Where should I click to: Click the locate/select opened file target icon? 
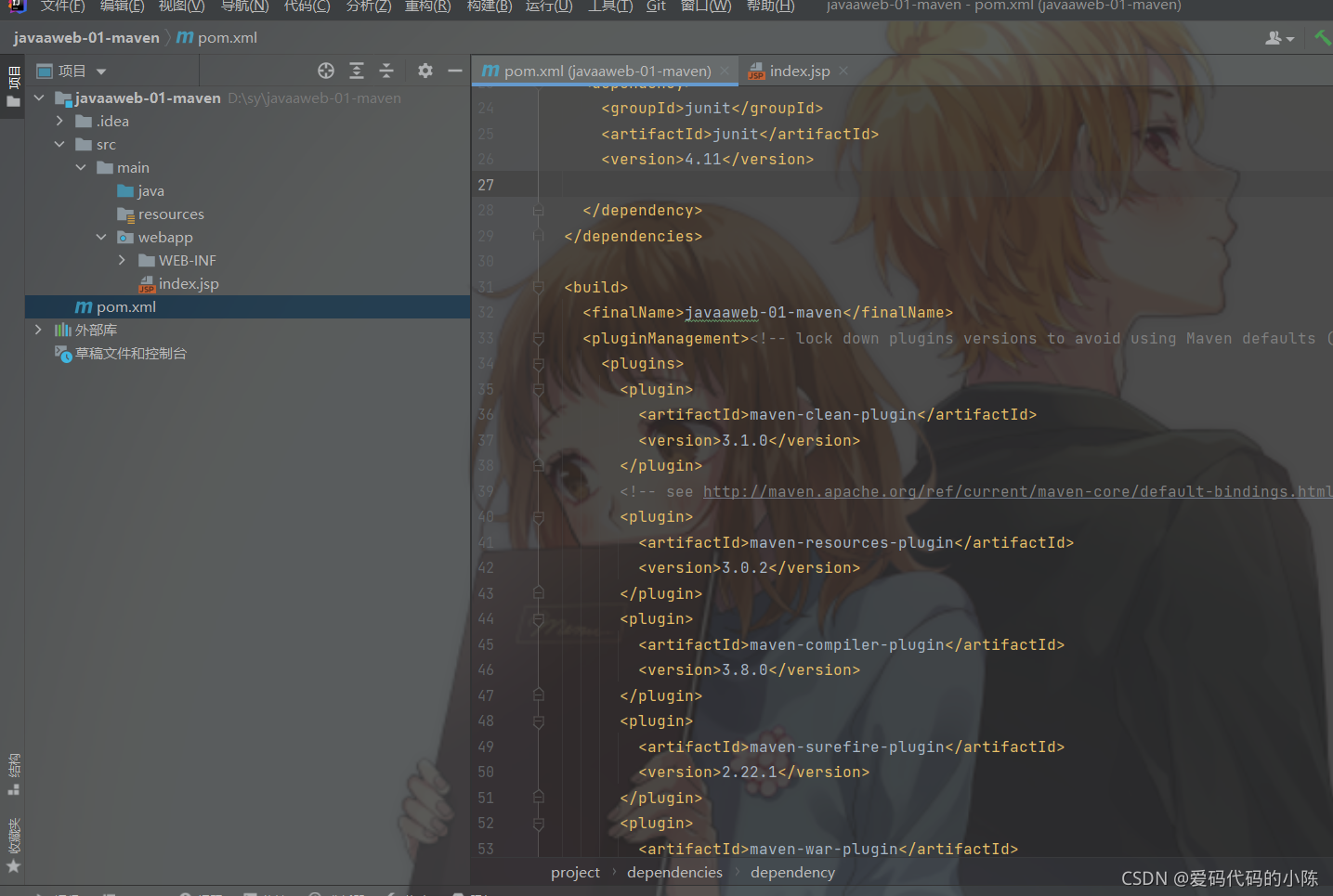pos(326,71)
